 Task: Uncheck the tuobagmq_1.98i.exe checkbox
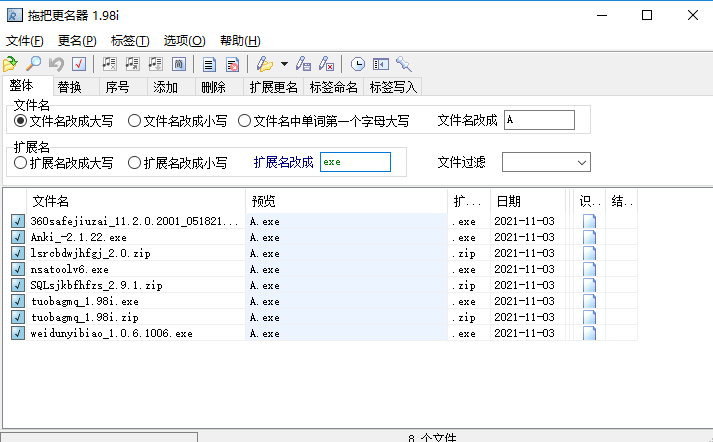[x=18, y=301]
